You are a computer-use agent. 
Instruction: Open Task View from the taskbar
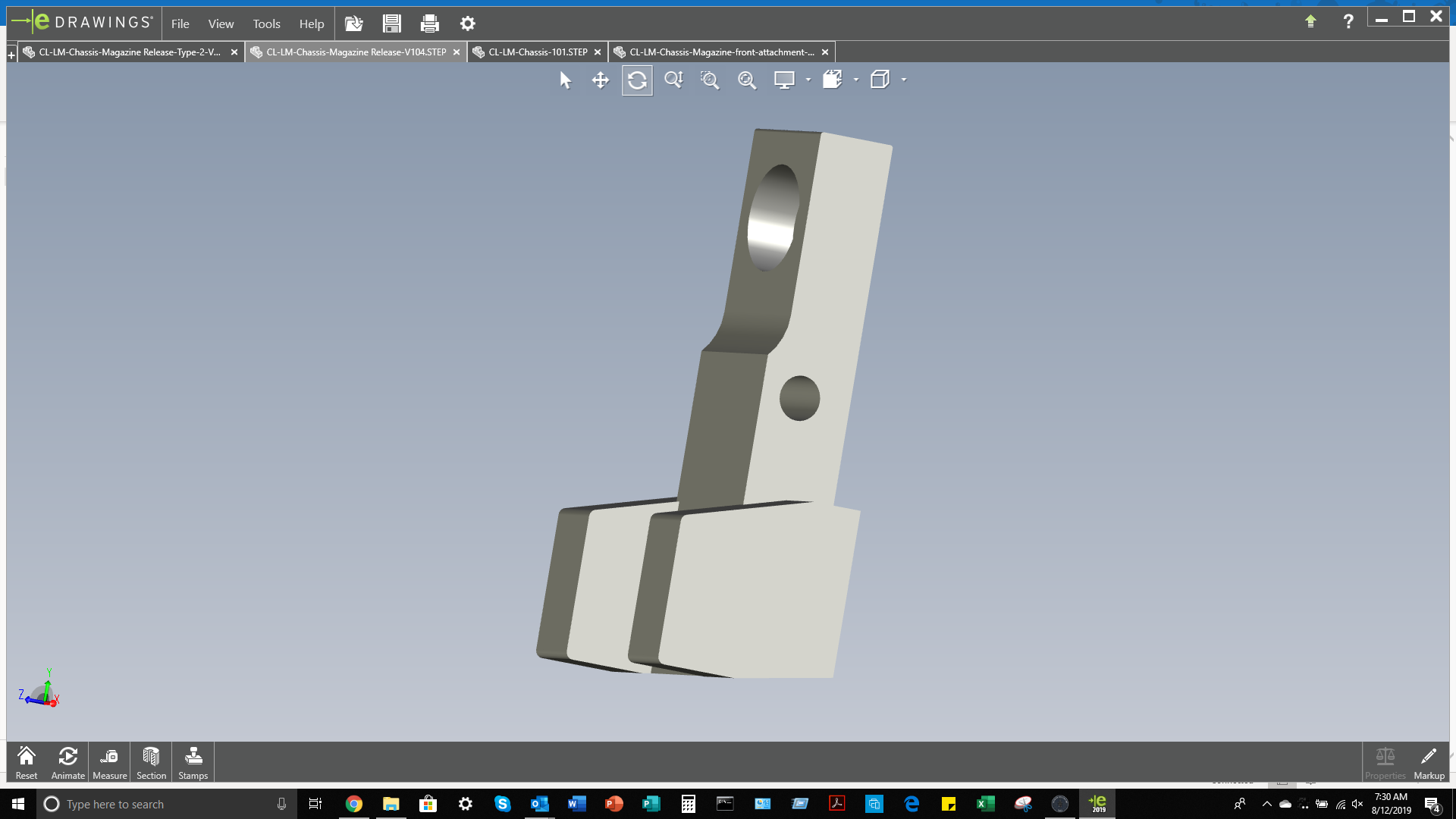point(315,804)
